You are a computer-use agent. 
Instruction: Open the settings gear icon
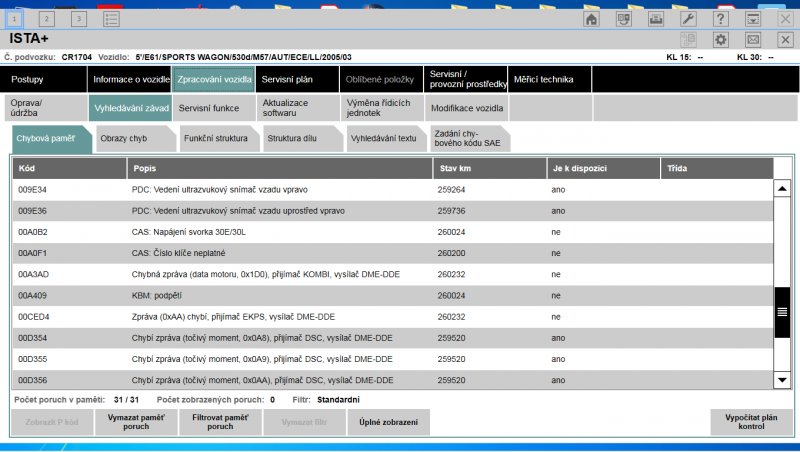(x=720, y=39)
